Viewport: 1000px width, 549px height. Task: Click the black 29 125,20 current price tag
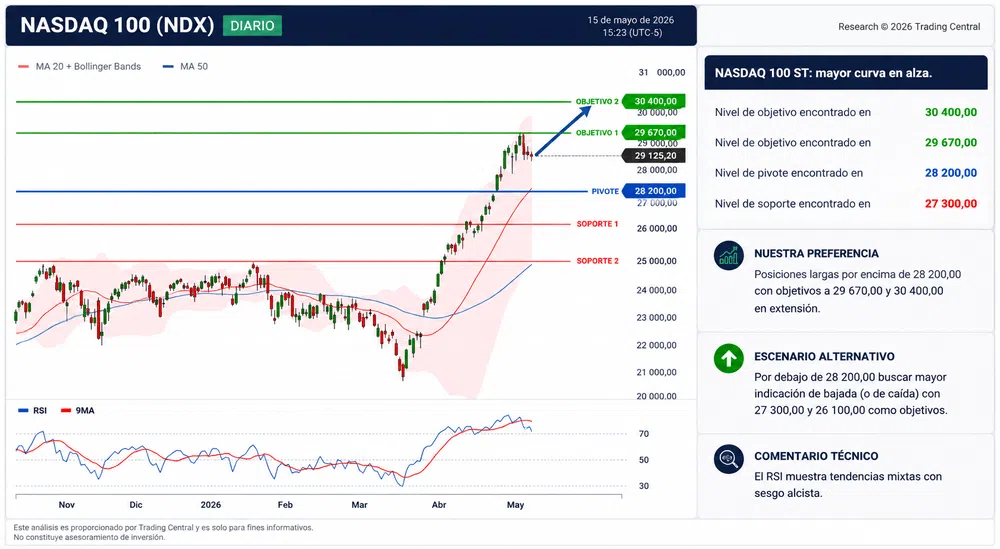click(654, 156)
